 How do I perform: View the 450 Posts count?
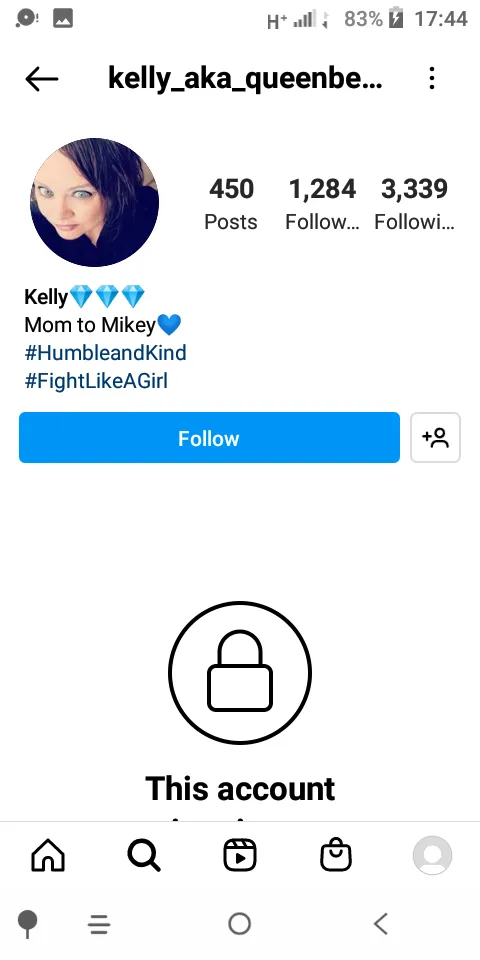tap(231, 204)
